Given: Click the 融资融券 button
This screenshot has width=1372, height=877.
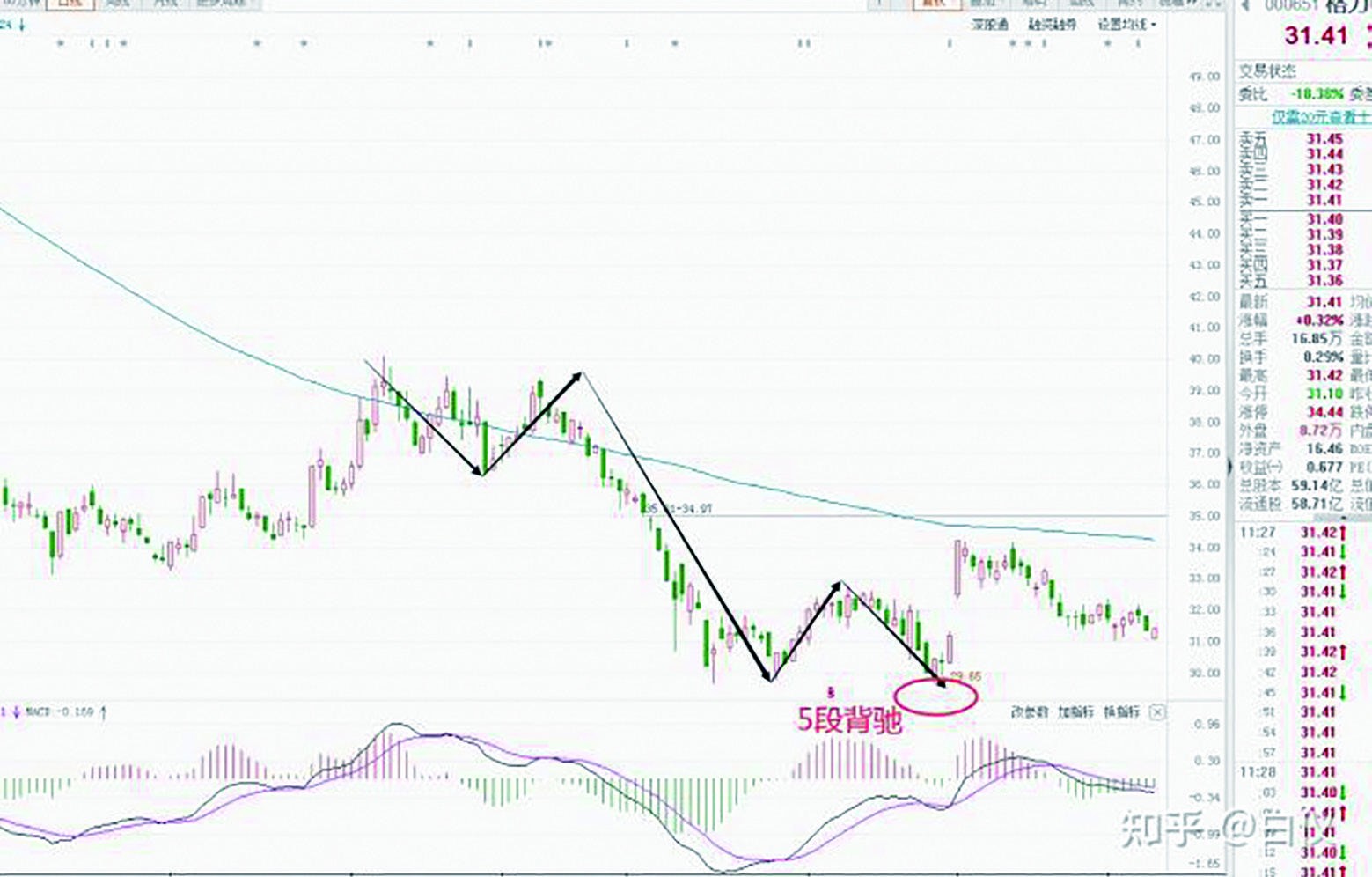Looking at the screenshot, I should coord(1052,25).
